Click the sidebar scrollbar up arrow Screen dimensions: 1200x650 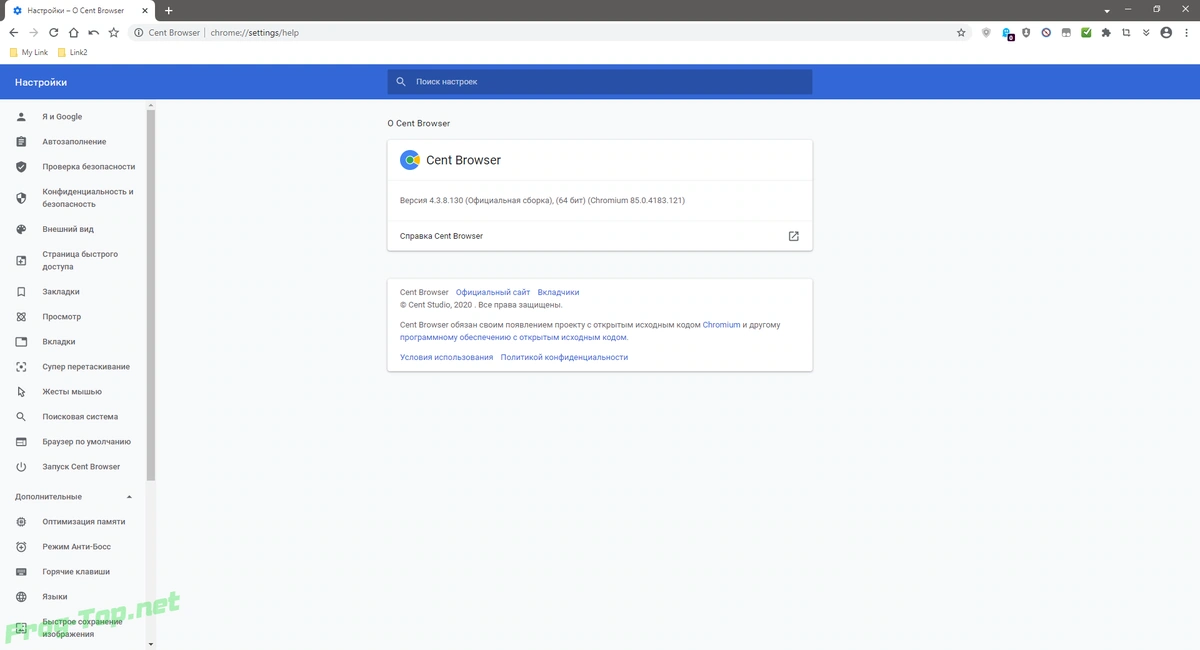click(151, 104)
